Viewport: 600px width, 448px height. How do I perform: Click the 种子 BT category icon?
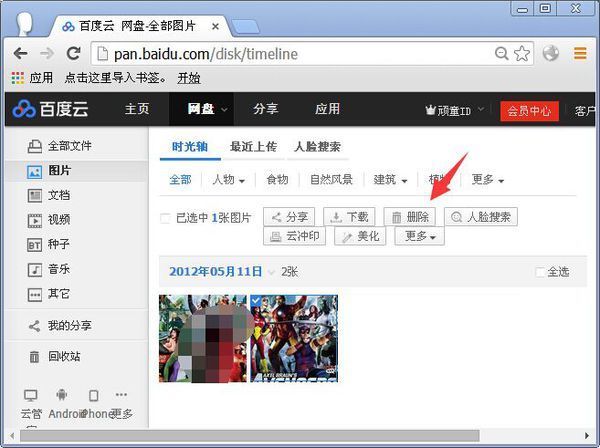(34, 245)
